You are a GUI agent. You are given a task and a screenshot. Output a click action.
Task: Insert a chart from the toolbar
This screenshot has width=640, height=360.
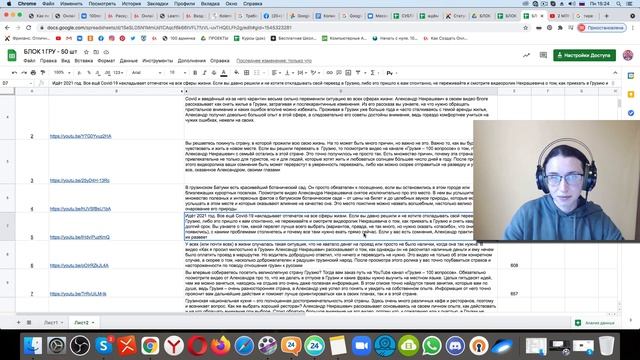pyautogui.click(x=348, y=73)
